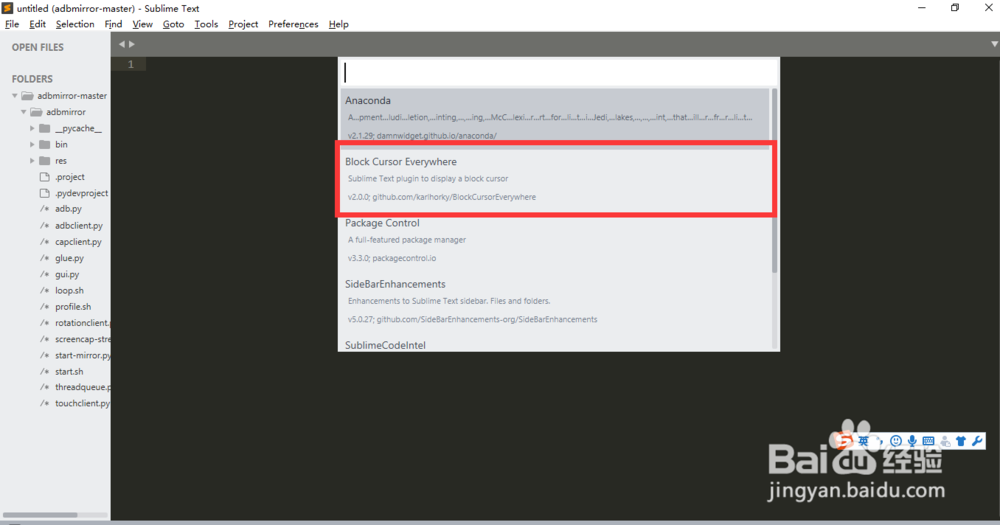
Task: Open the Goto menu
Action: tap(173, 24)
